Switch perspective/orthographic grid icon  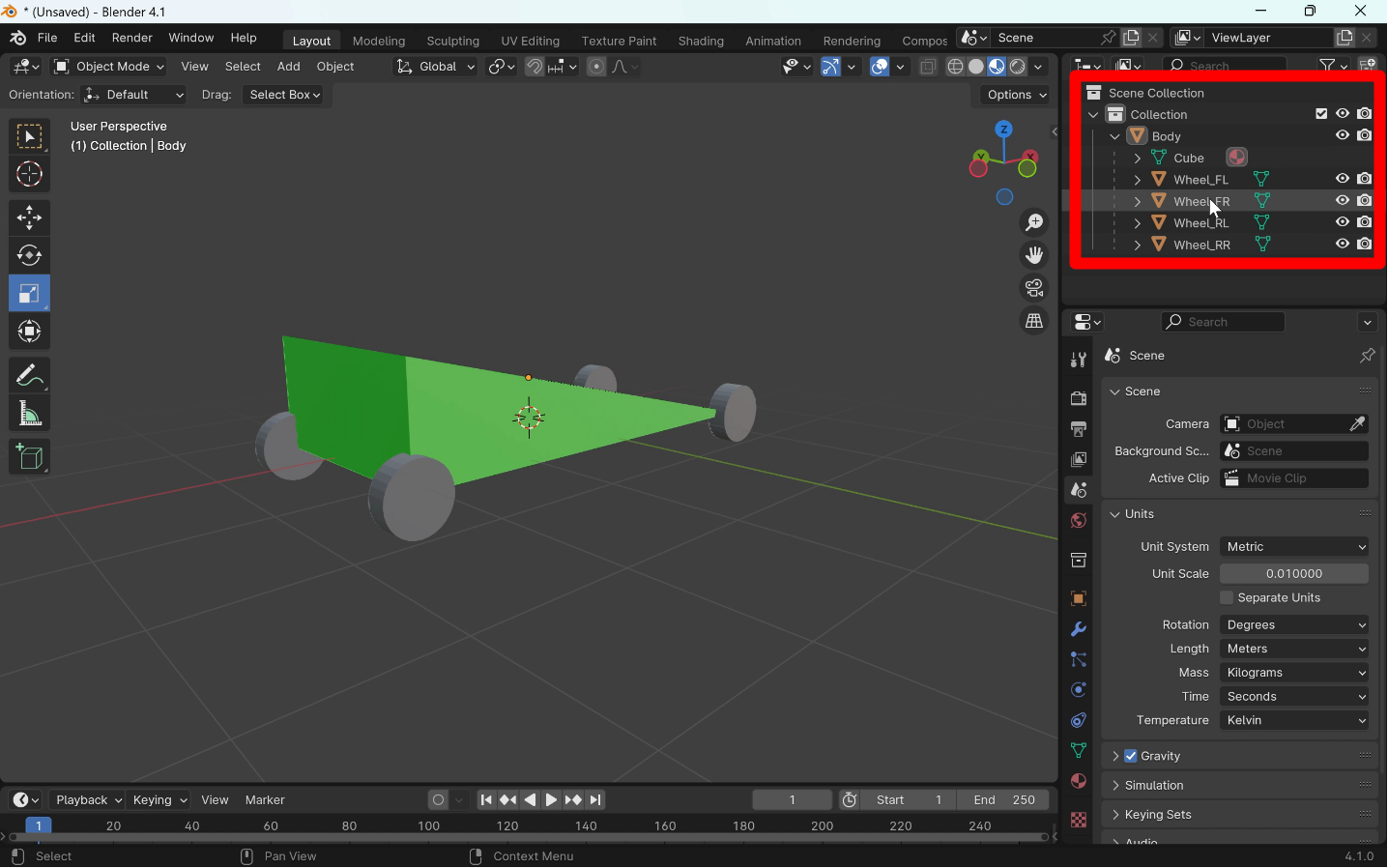(x=1034, y=321)
